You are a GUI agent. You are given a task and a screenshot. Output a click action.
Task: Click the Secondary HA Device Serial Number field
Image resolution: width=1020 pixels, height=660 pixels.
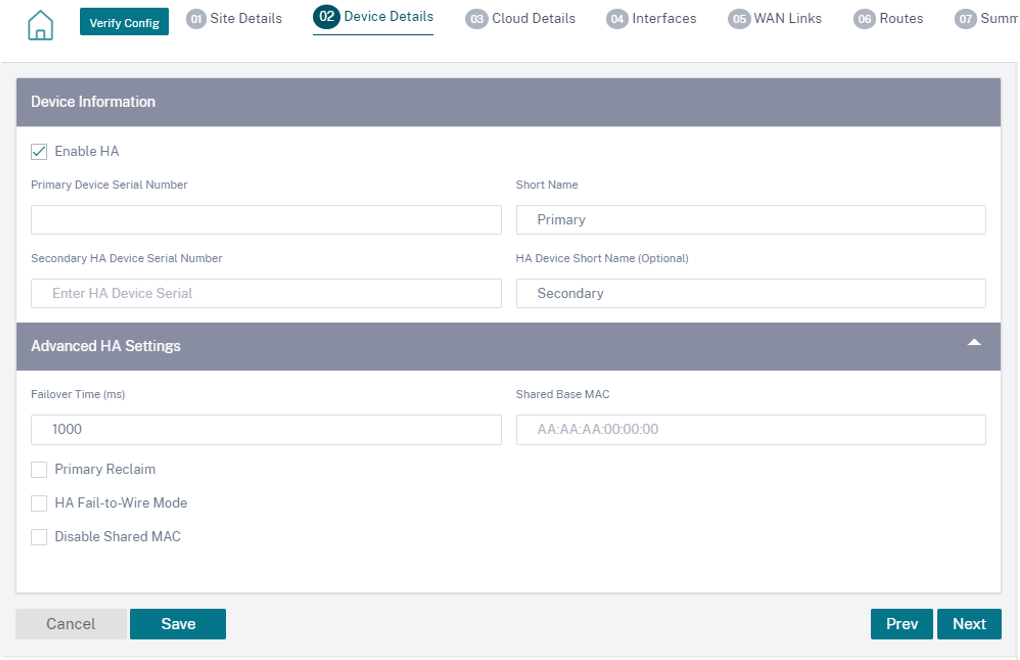266,293
